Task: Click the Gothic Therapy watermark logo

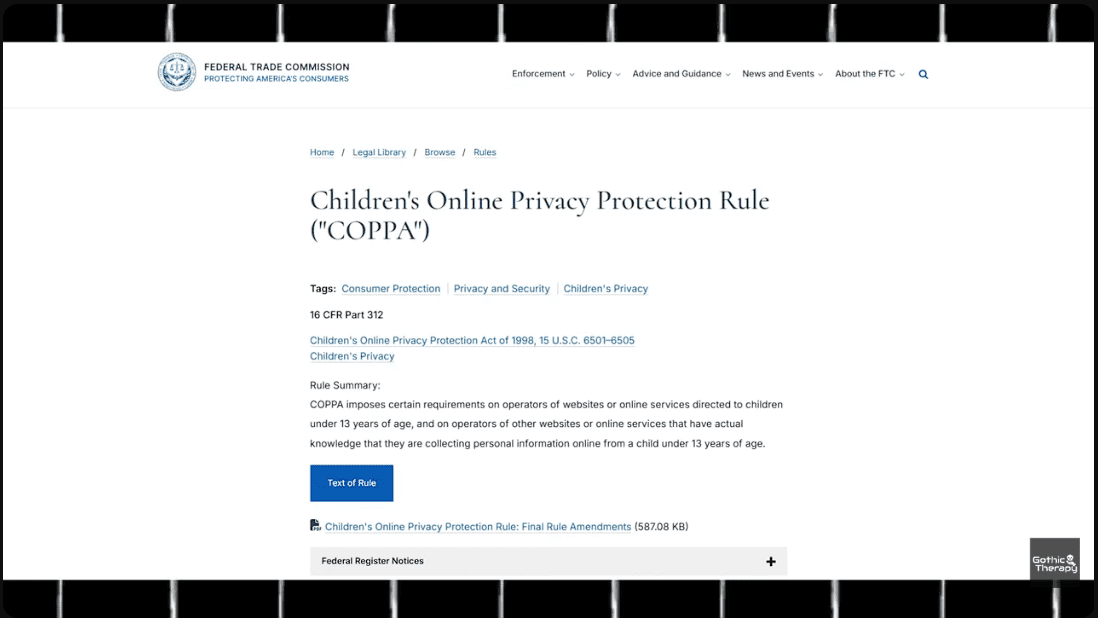Action: 1054,560
